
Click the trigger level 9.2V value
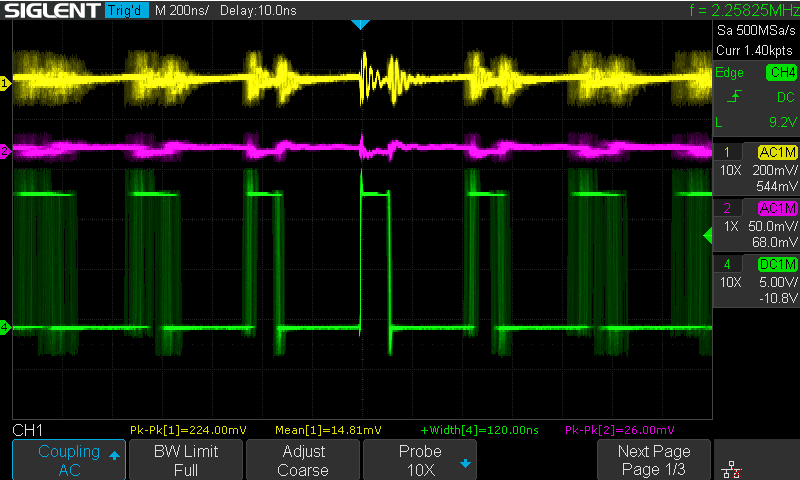782,122
